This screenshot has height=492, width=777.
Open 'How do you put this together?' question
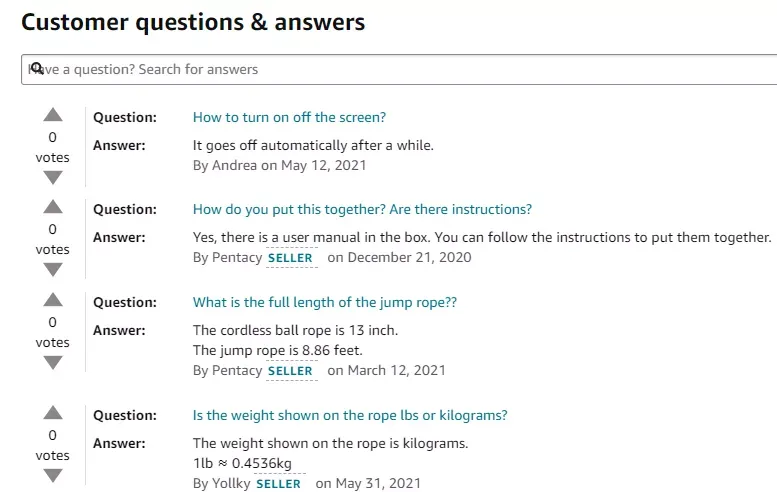362,210
